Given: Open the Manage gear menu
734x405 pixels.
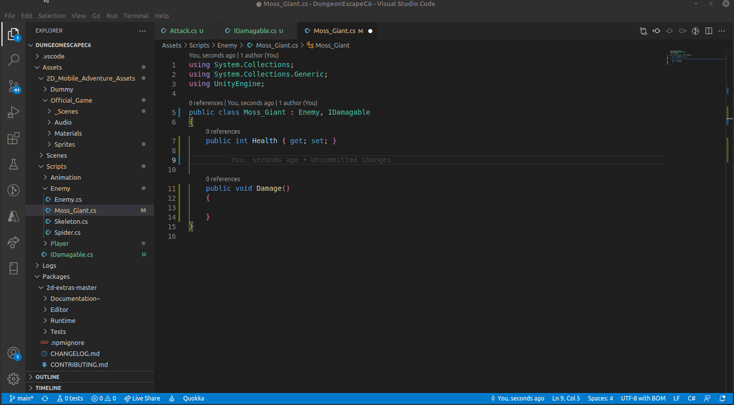Looking at the screenshot, I should click(13, 378).
